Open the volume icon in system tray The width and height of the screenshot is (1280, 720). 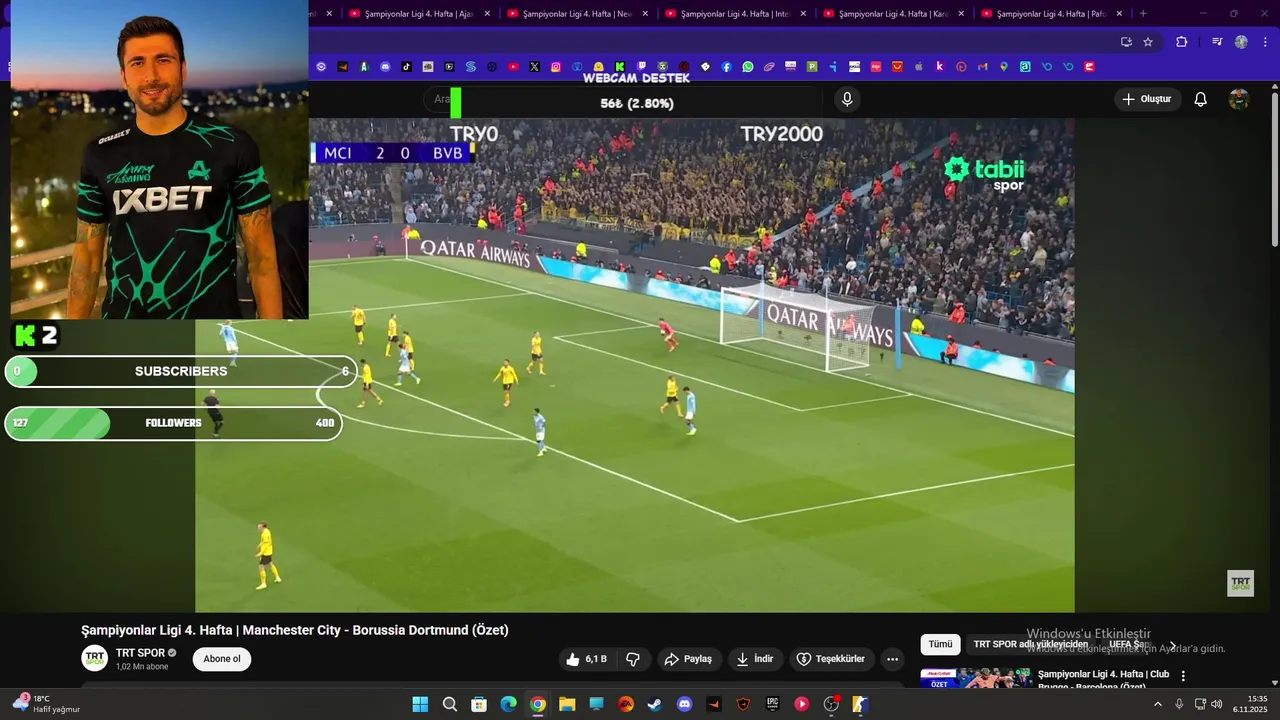[x=1217, y=704]
